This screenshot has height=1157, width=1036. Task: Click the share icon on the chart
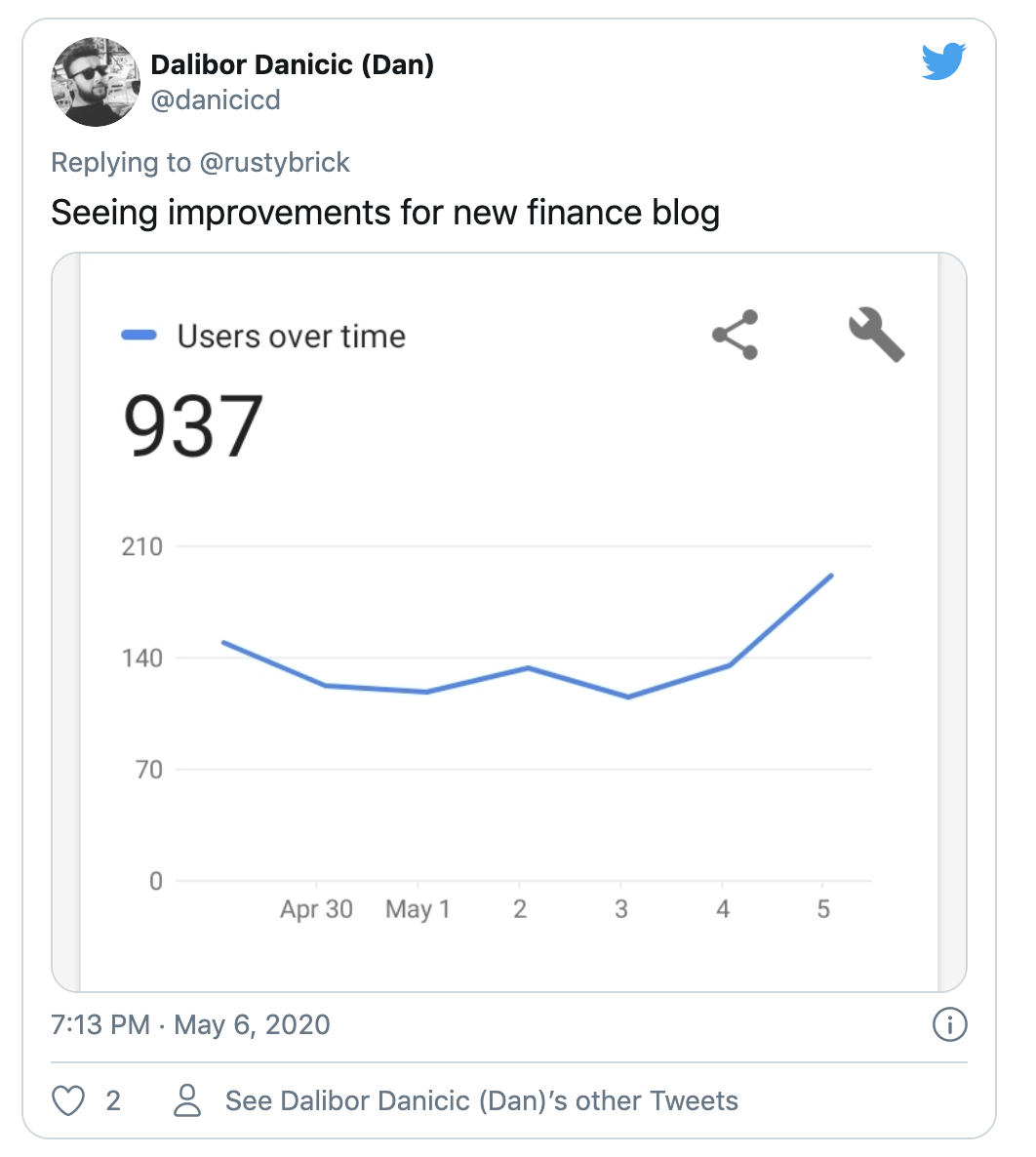735,336
